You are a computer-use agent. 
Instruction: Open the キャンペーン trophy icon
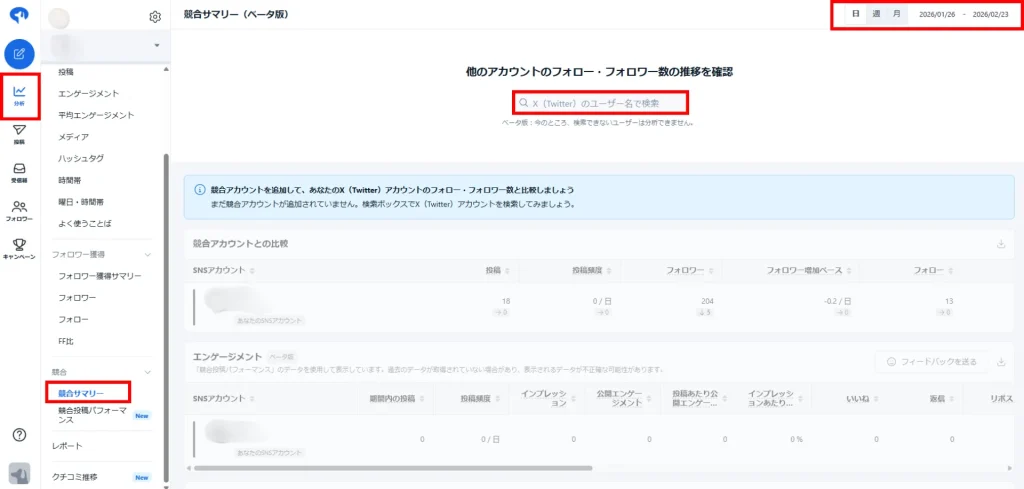click(19, 248)
